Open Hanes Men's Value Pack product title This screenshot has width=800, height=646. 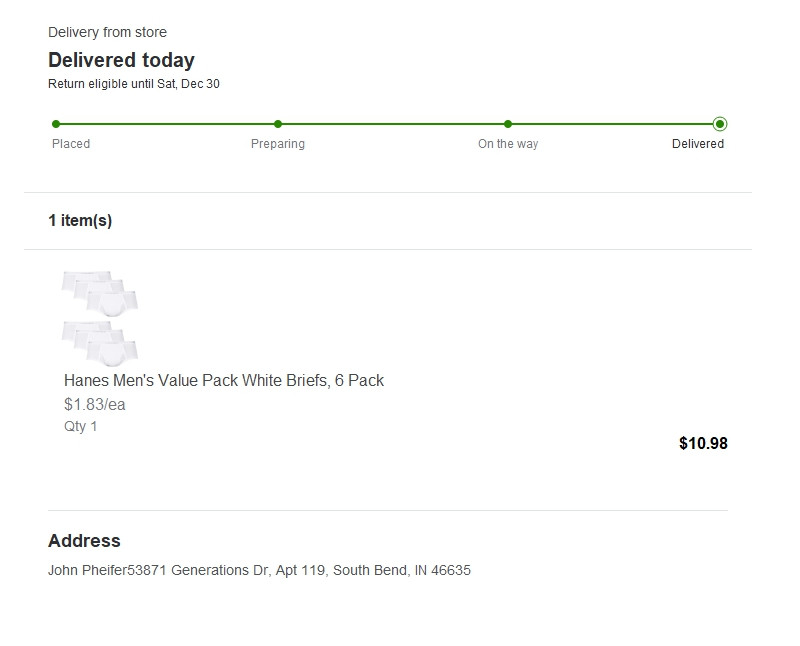(223, 381)
